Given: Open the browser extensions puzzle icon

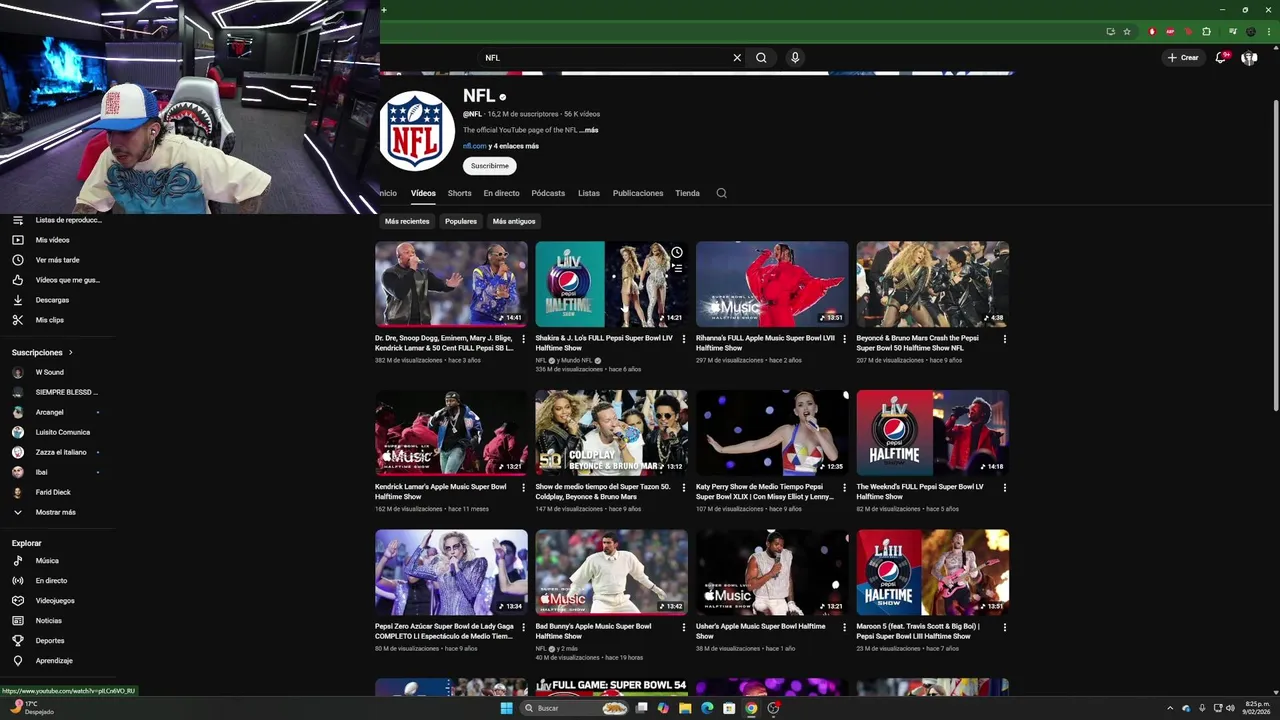Looking at the screenshot, I should (x=1206, y=32).
